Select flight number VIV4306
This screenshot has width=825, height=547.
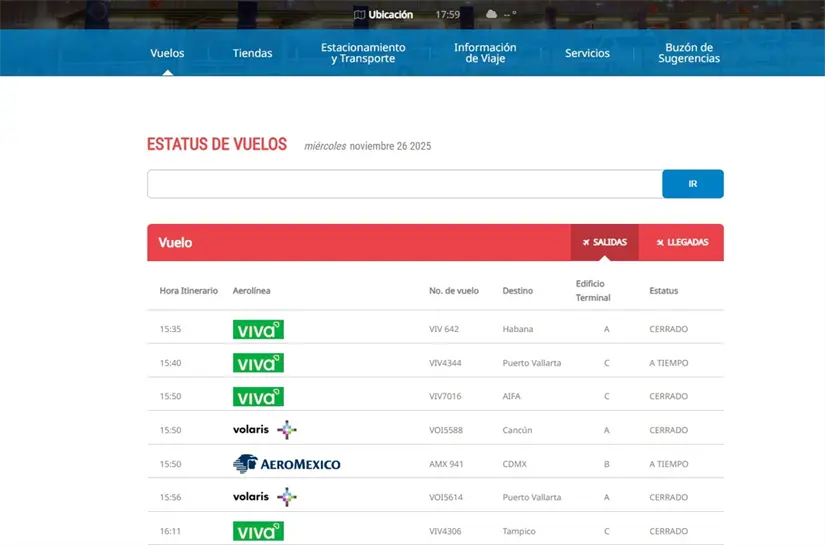point(445,531)
